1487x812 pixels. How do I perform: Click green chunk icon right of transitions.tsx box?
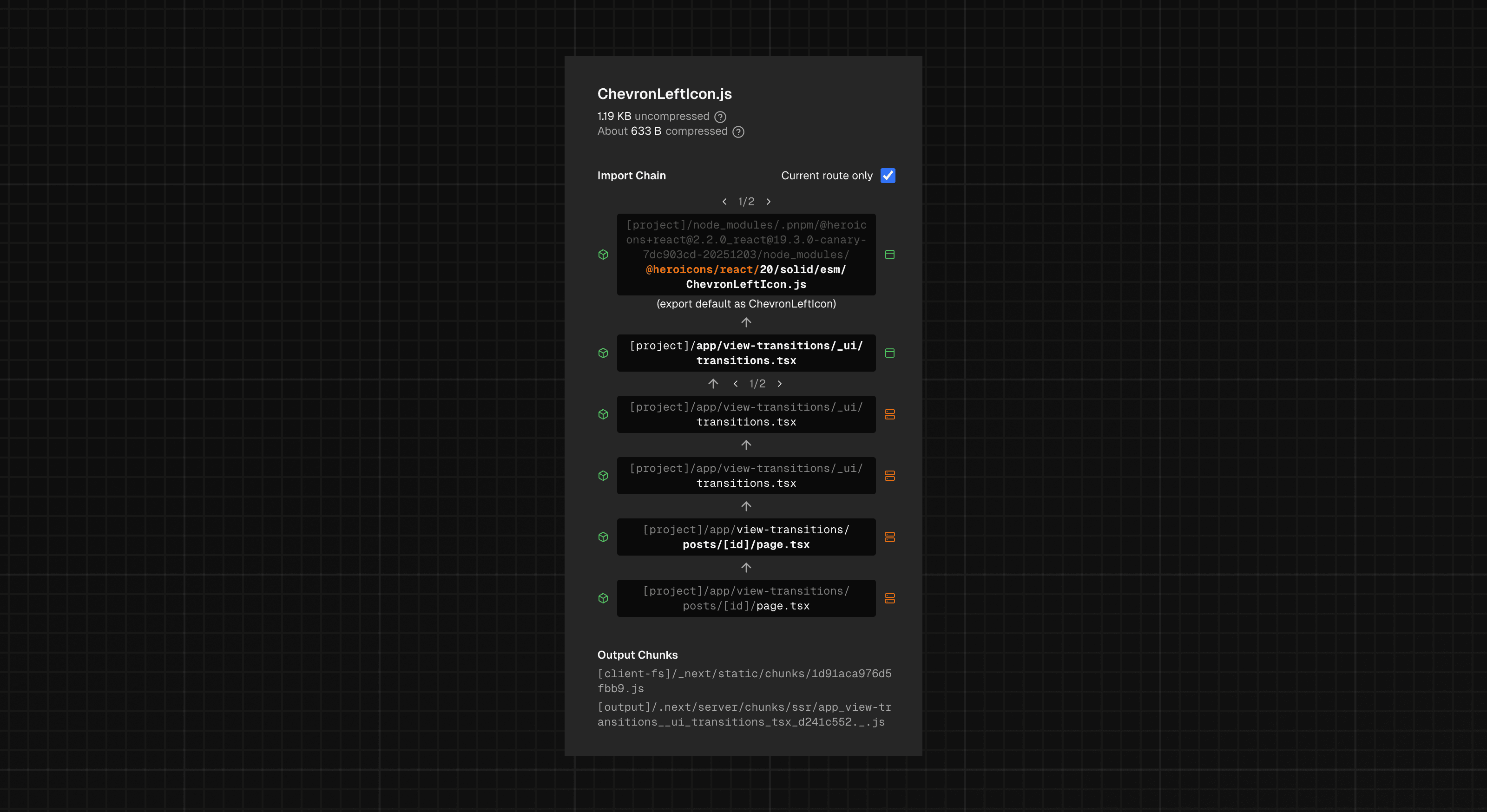coord(889,353)
